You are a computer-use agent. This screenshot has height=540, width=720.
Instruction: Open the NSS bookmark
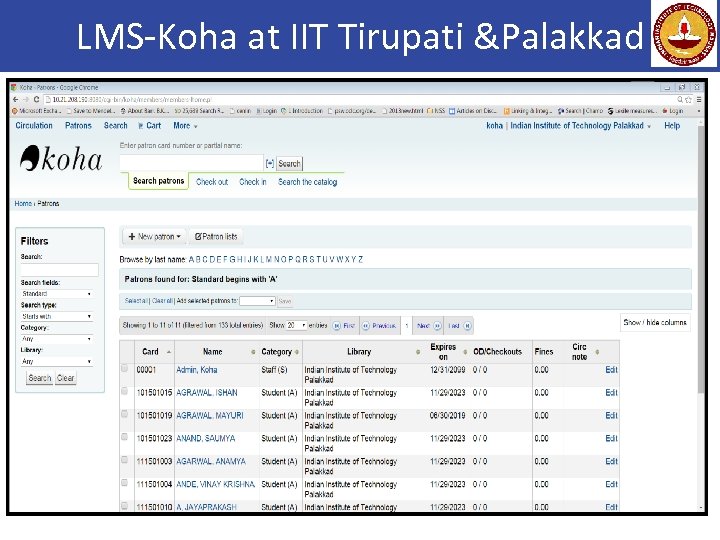[436, 111]
